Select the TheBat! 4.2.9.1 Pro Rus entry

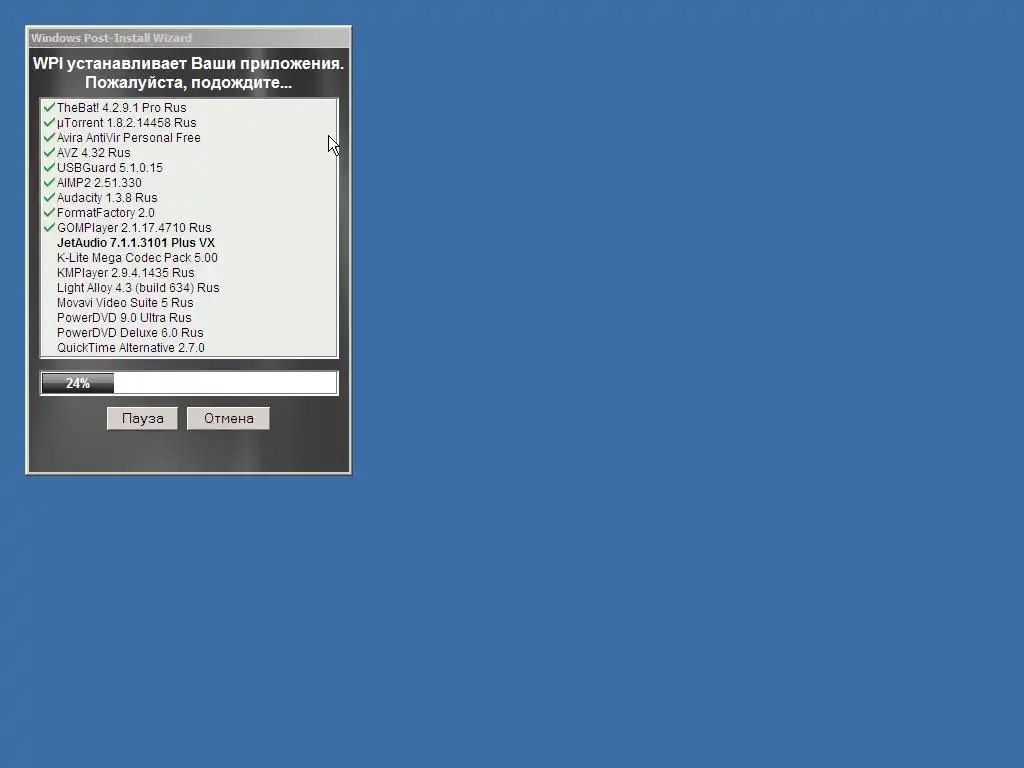pos(121,108)
